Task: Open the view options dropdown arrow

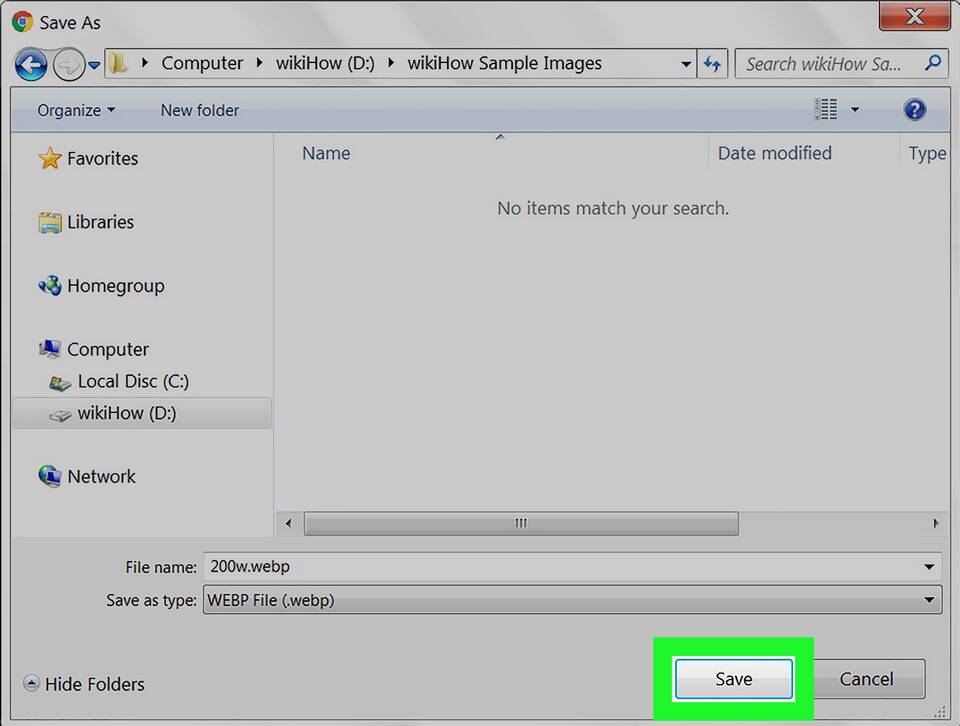Action: coord(855,110)
